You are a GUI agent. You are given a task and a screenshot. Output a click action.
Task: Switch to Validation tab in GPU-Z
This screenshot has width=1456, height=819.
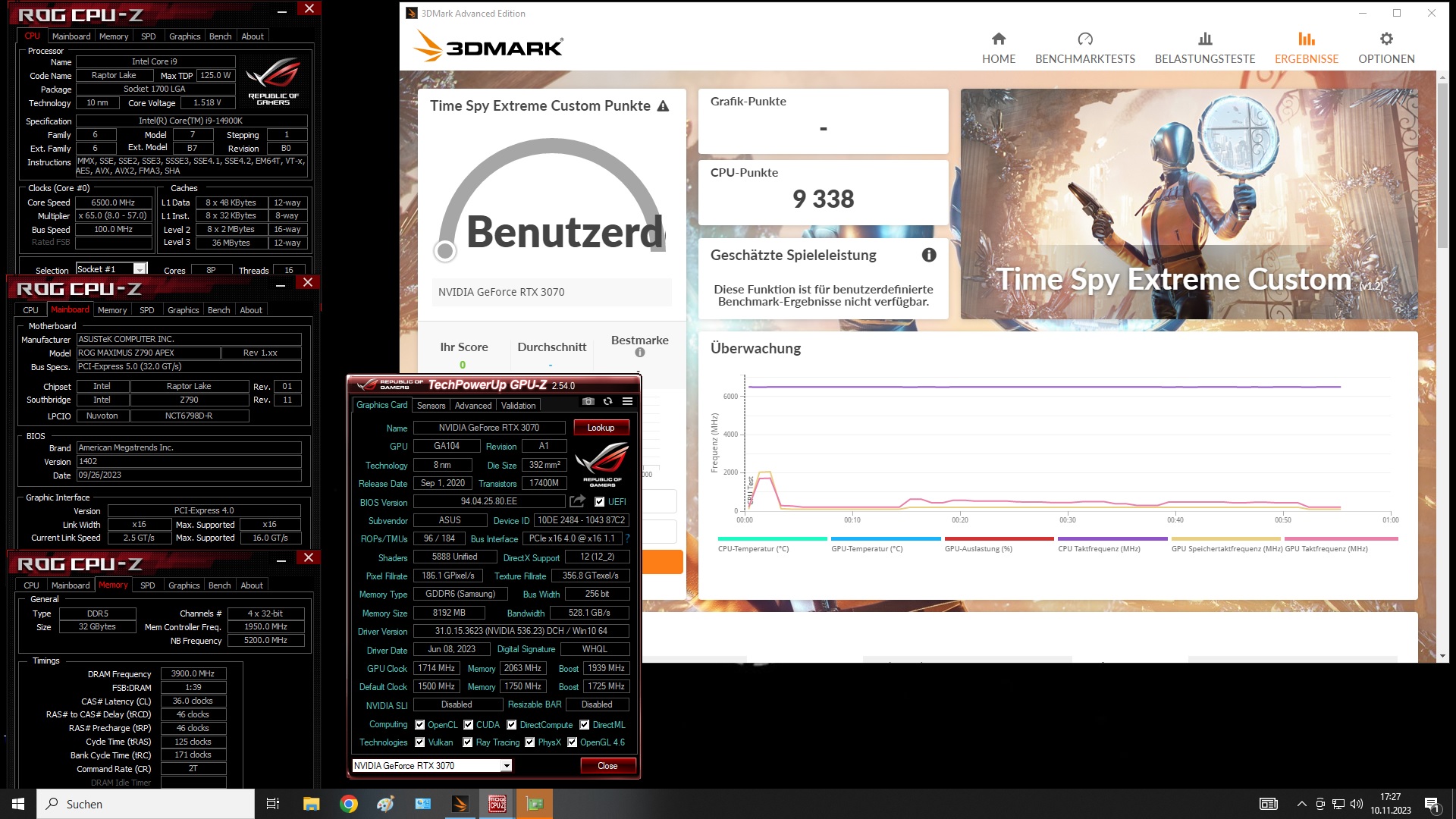[518, 406]
